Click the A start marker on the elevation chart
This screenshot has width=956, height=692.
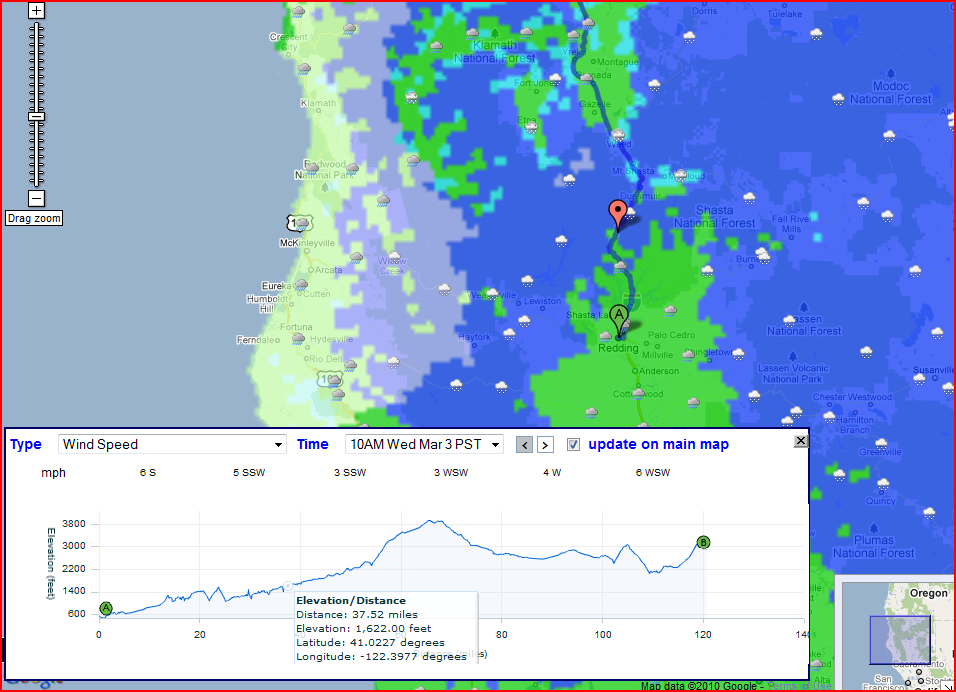[x=106, y=608]
